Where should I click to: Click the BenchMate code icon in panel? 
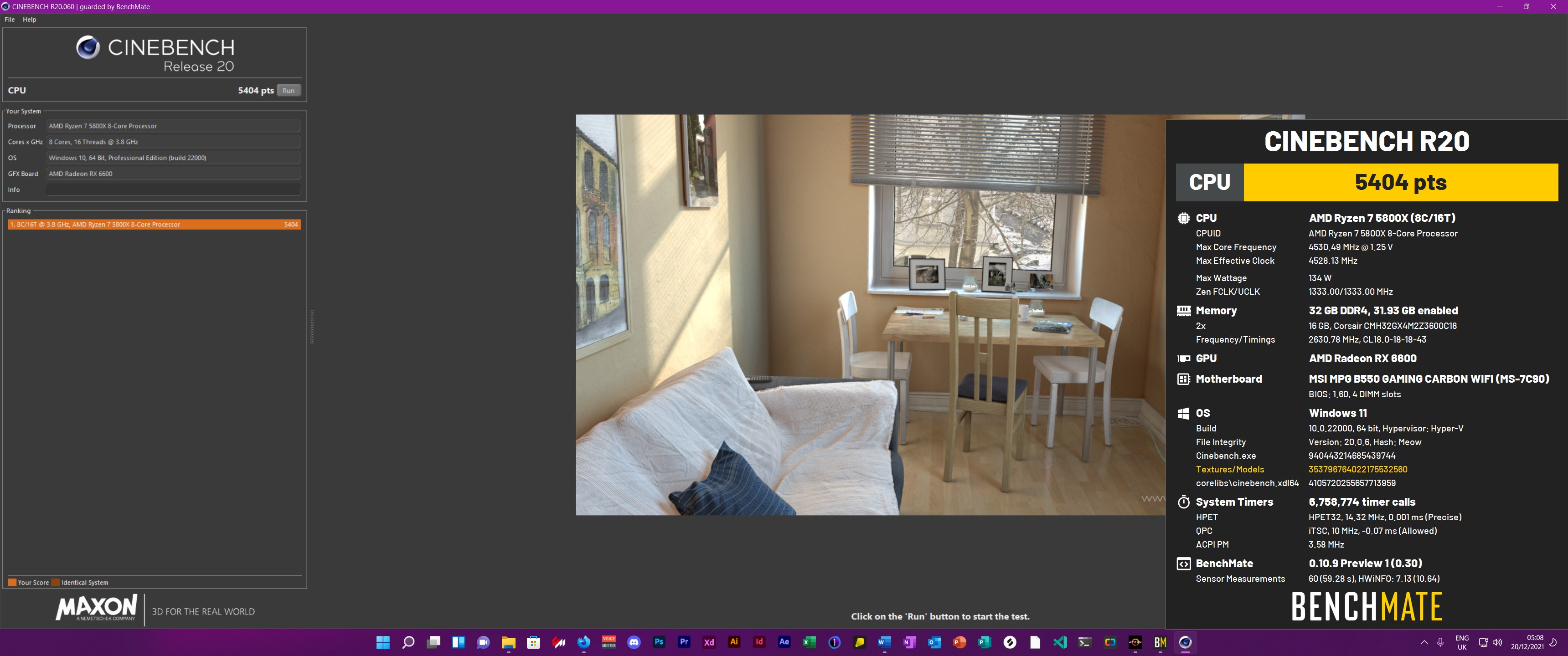tap(1183, 564)
